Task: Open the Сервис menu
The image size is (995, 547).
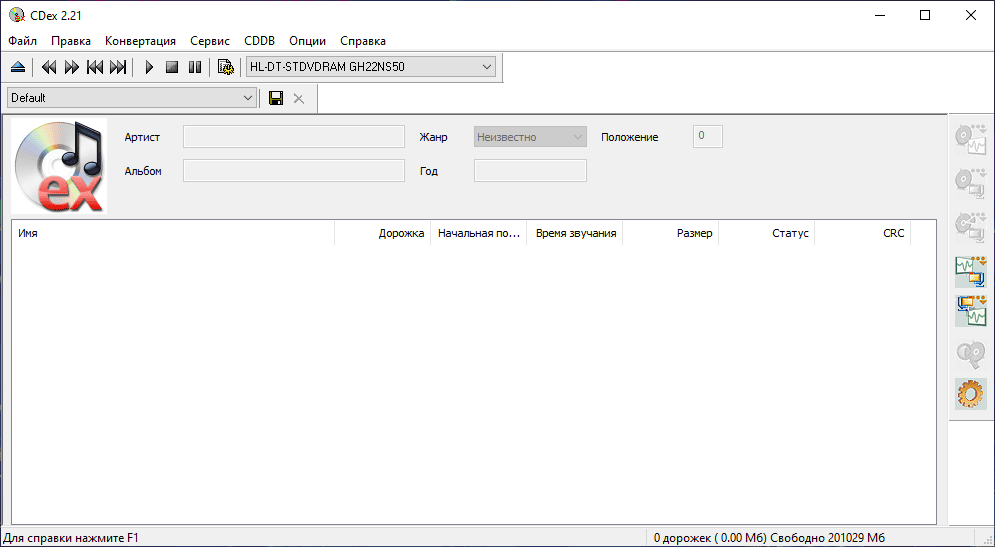Action: click(x=210, y=41)
